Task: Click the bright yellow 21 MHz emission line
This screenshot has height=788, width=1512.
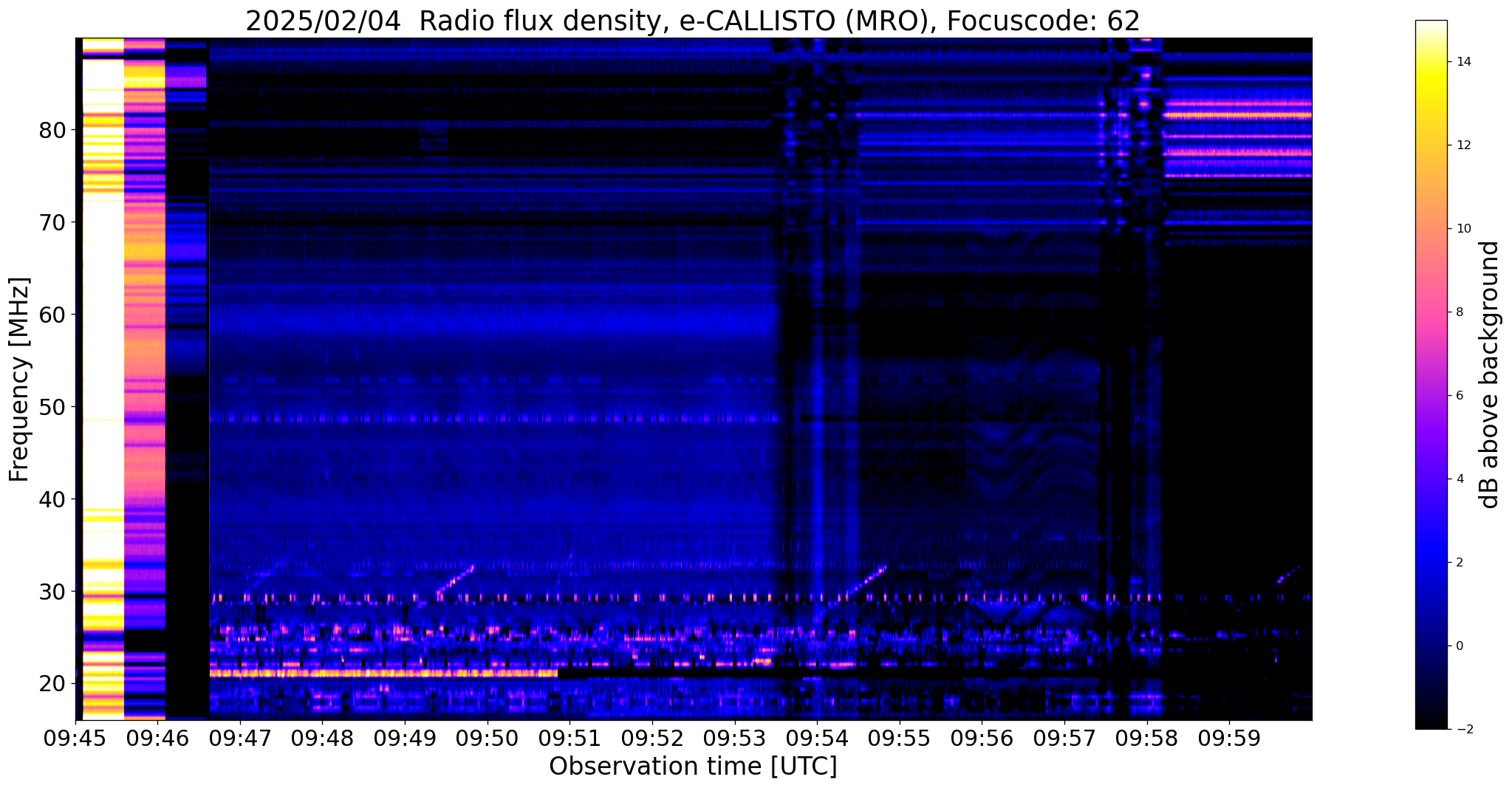Action: tap(383, 674)
